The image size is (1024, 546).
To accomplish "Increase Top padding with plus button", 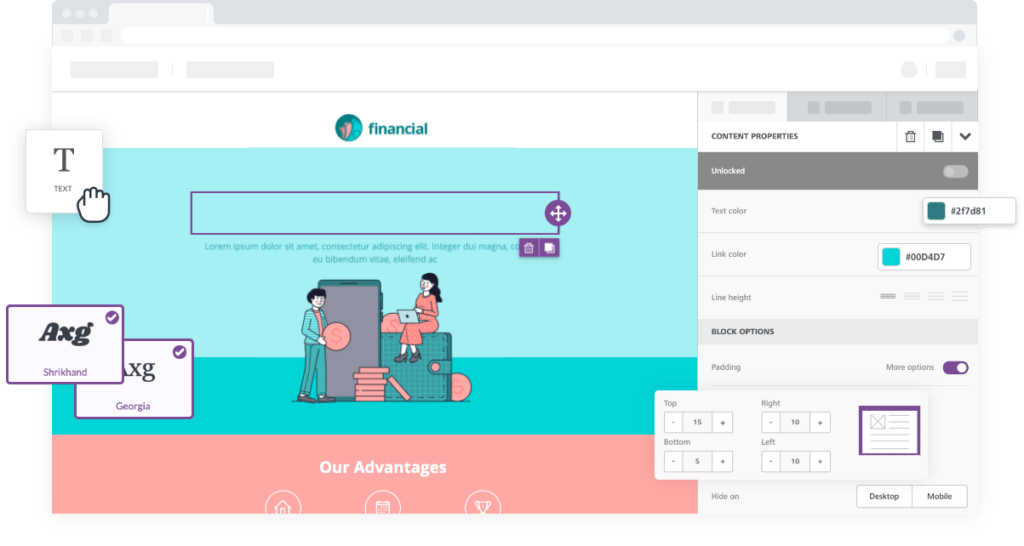I will pyautogui.click(x=722, y=423).
